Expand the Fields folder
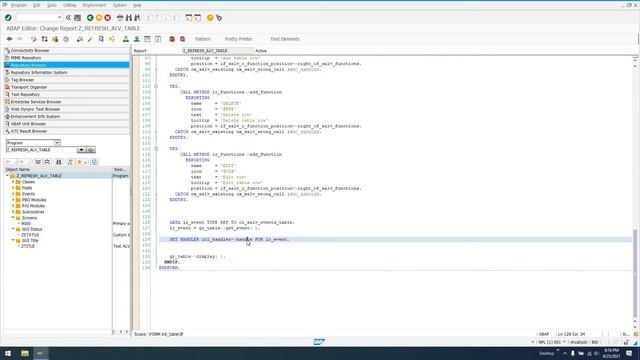This screenshot has height=360, width=640. point(13,188)
